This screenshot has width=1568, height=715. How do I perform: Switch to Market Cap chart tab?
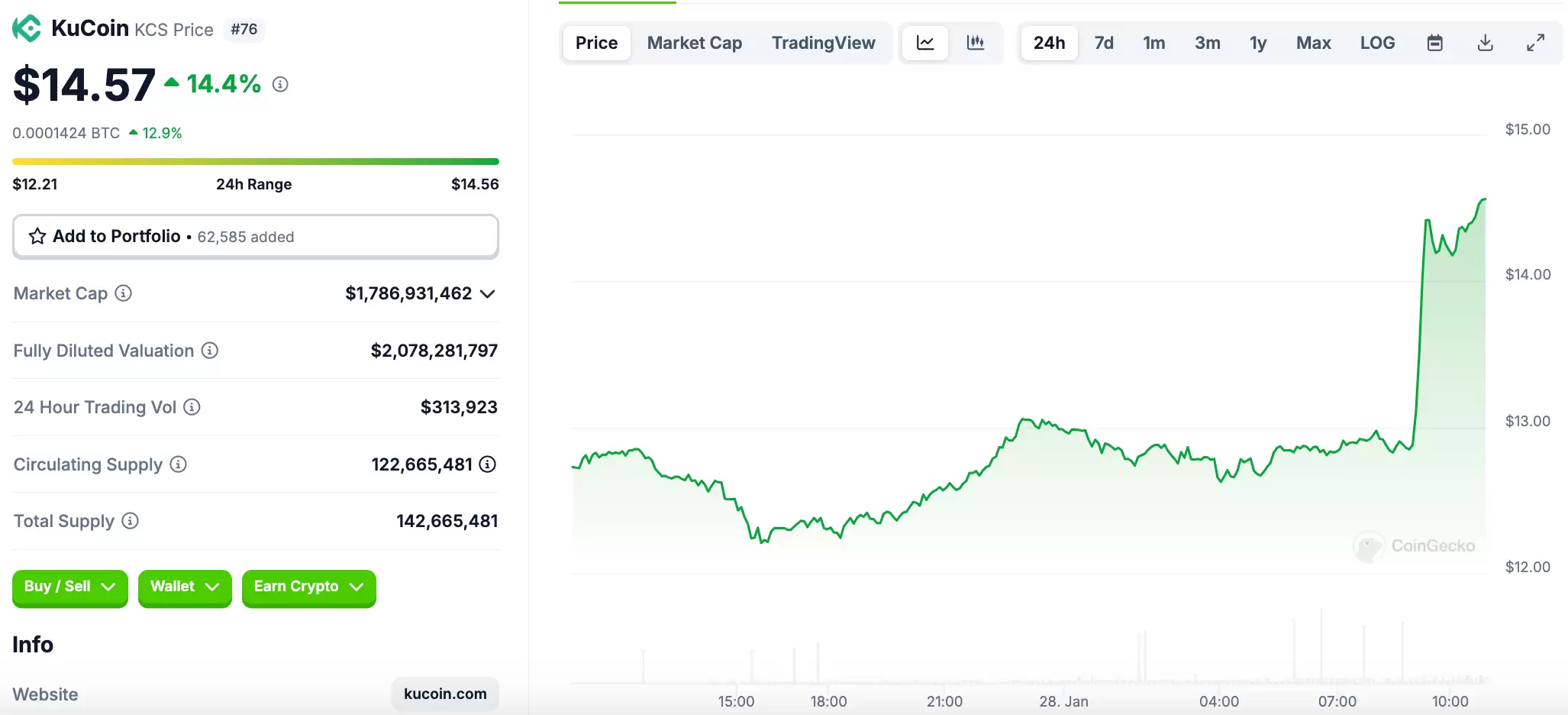tap(695, 43)
